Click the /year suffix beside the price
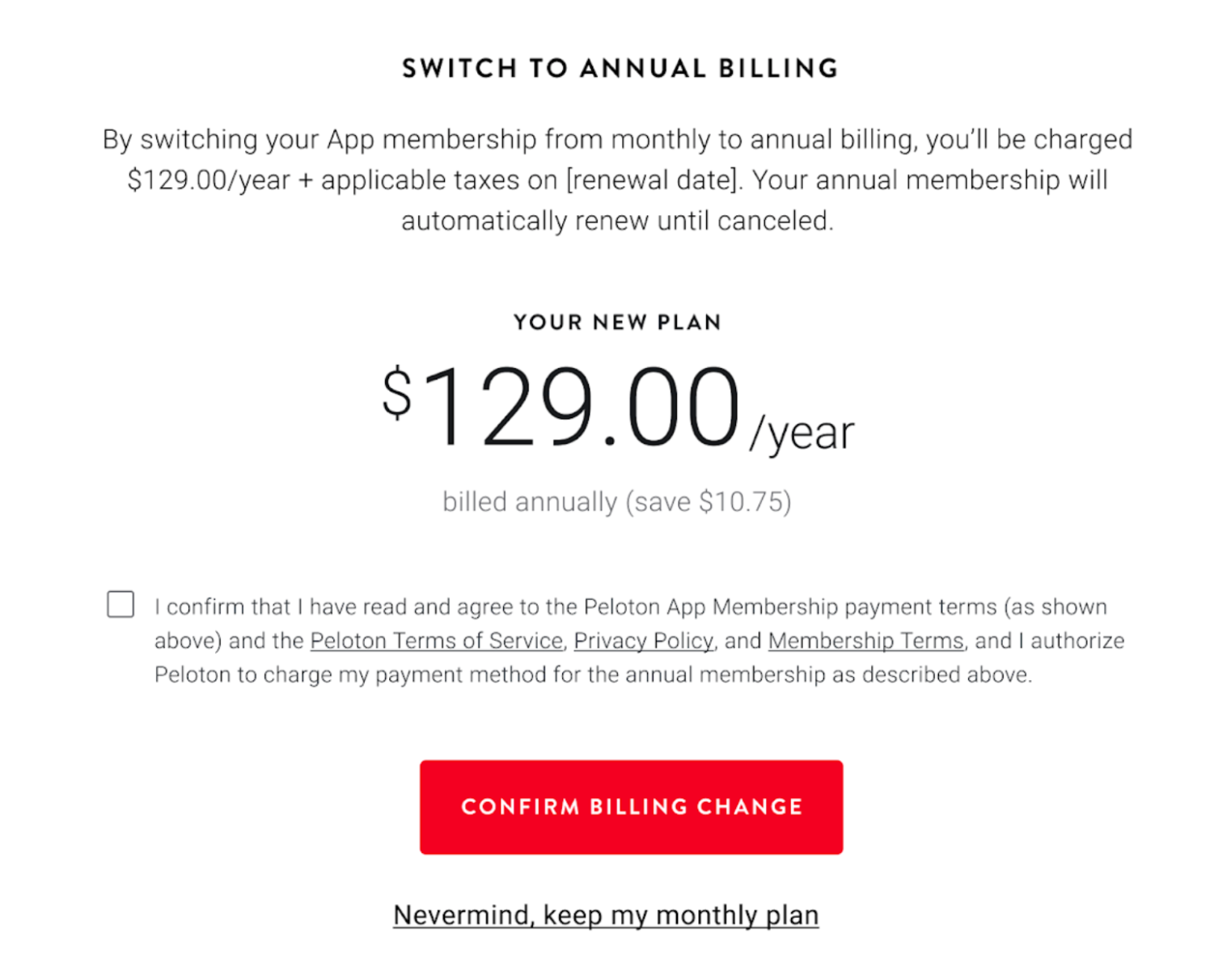This screenshot has height=980, width=1231. tap(802, 433)
